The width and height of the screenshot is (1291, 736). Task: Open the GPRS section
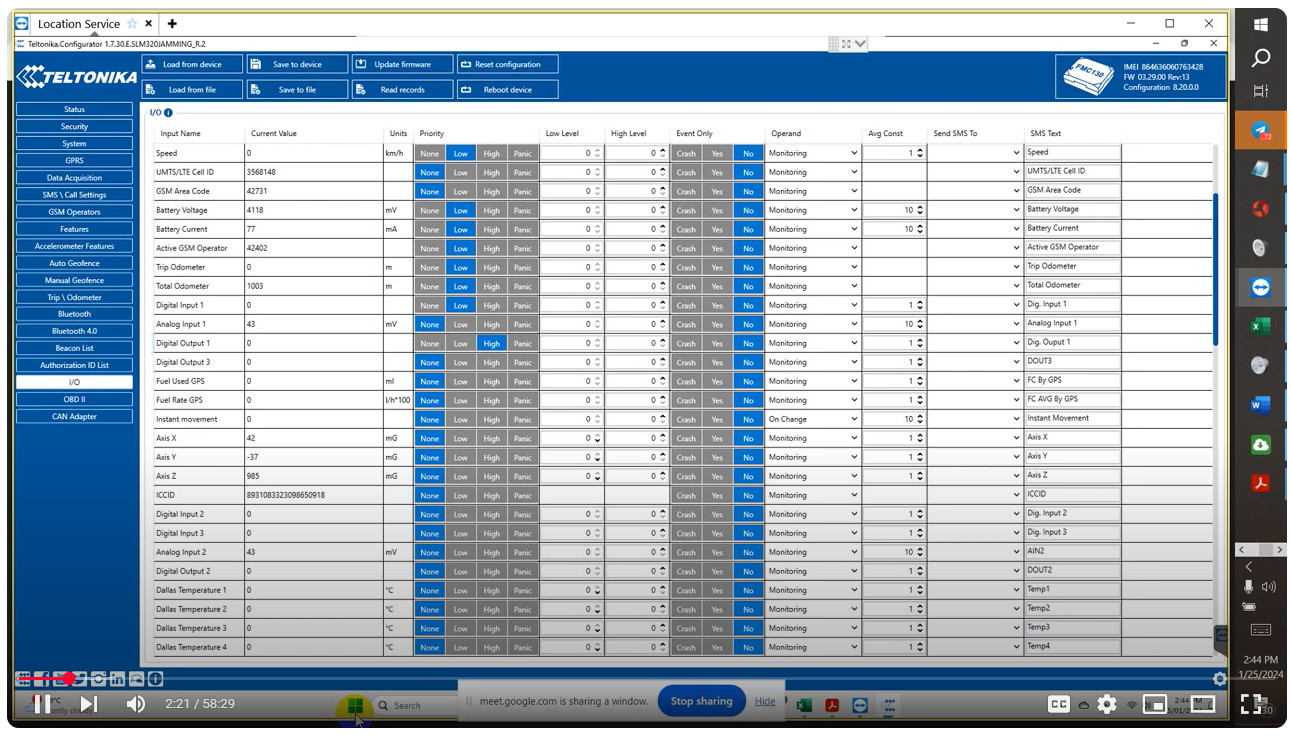coord(74,160)
